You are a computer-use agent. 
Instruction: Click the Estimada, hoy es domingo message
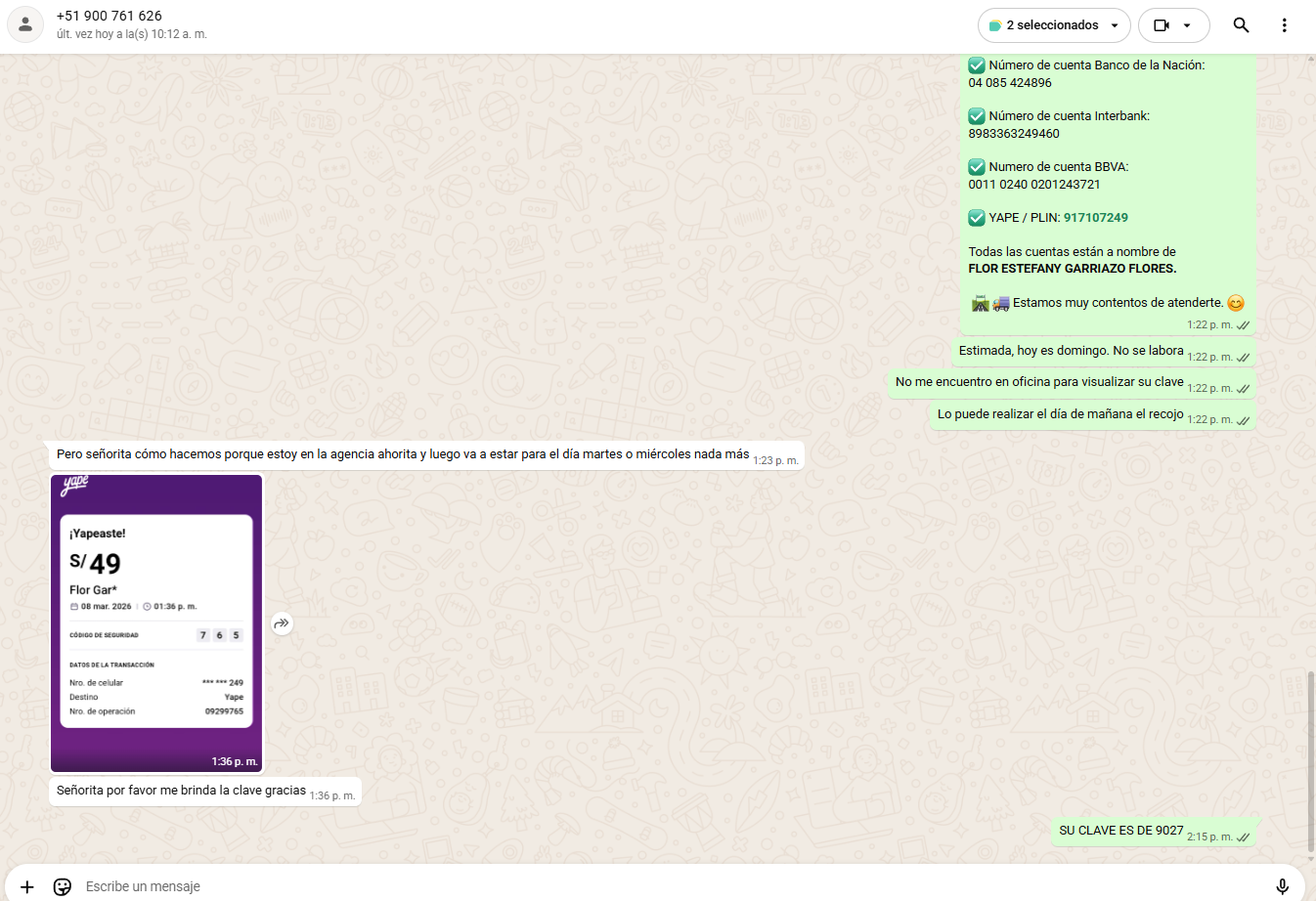pyautogui.click(x=1071, y=351)
